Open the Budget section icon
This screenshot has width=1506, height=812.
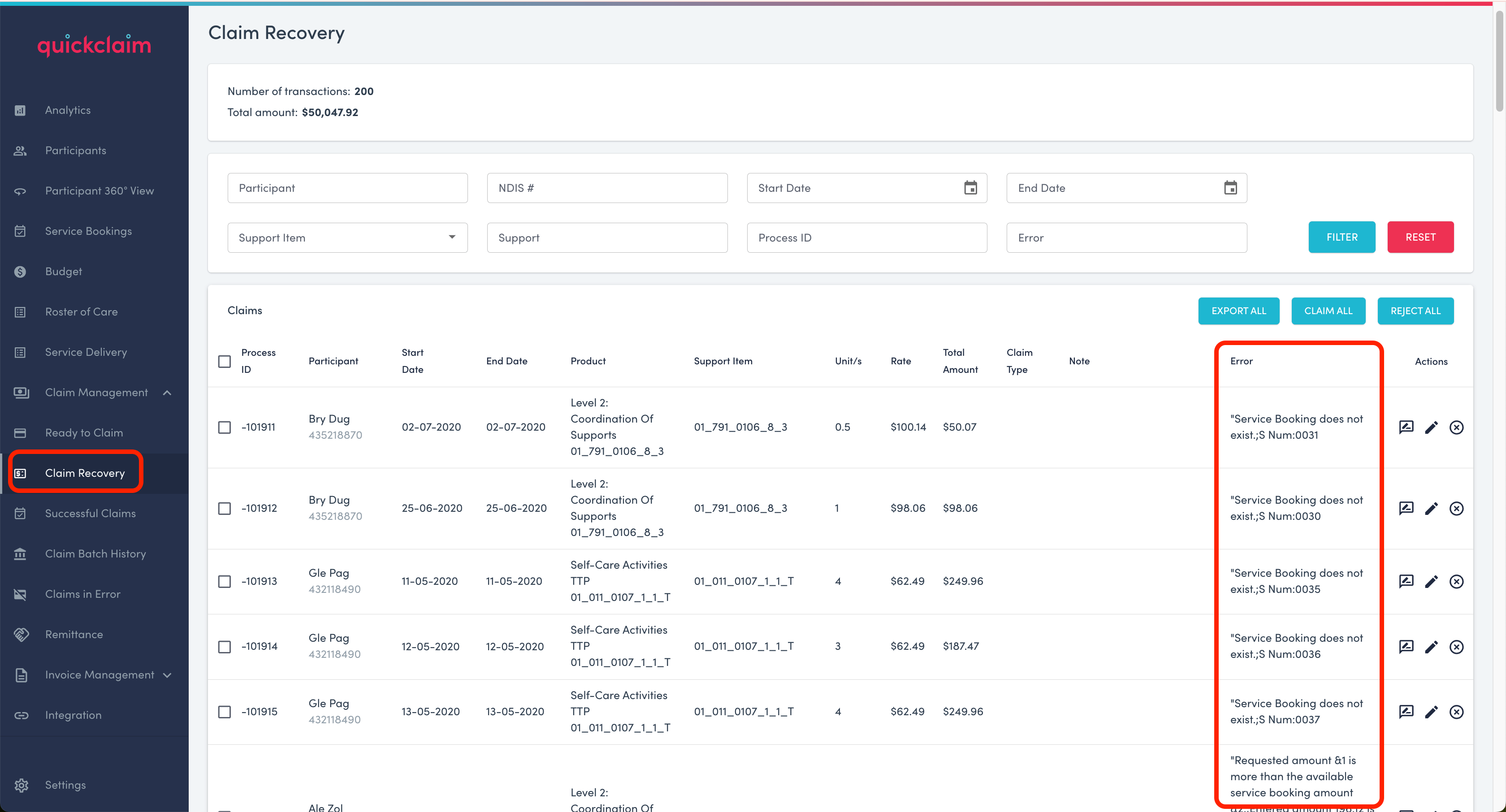coord(20,271)
